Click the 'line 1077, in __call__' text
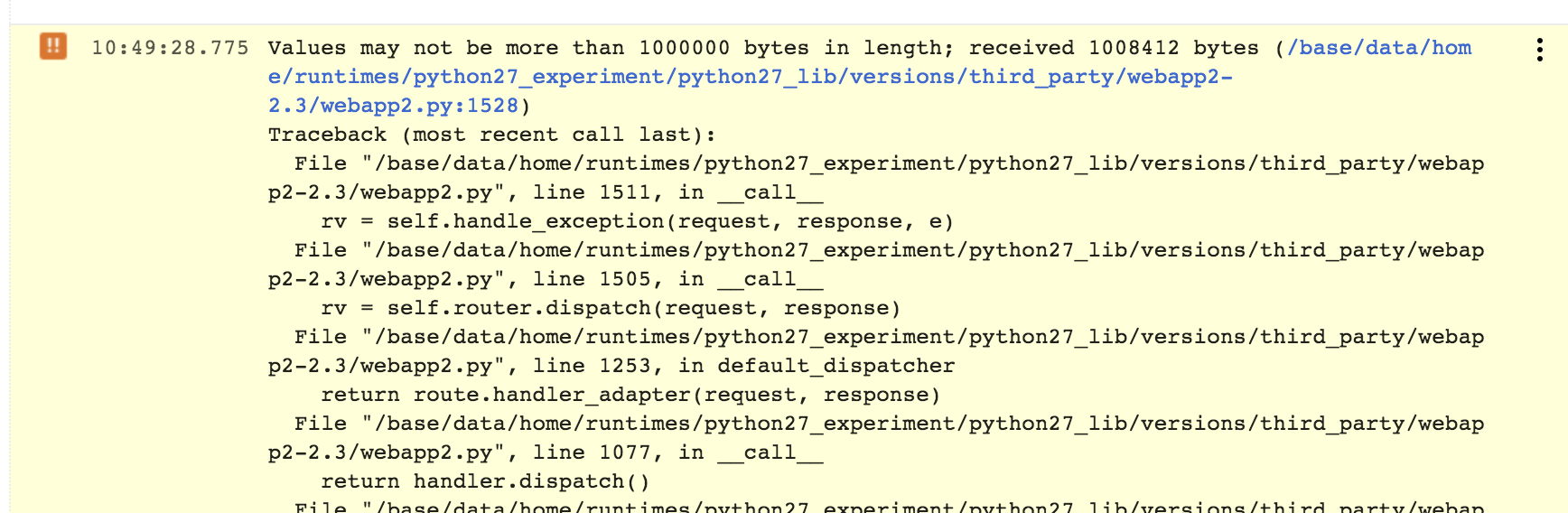This screenshot has width=1568, height=513. tap(677, 452)
